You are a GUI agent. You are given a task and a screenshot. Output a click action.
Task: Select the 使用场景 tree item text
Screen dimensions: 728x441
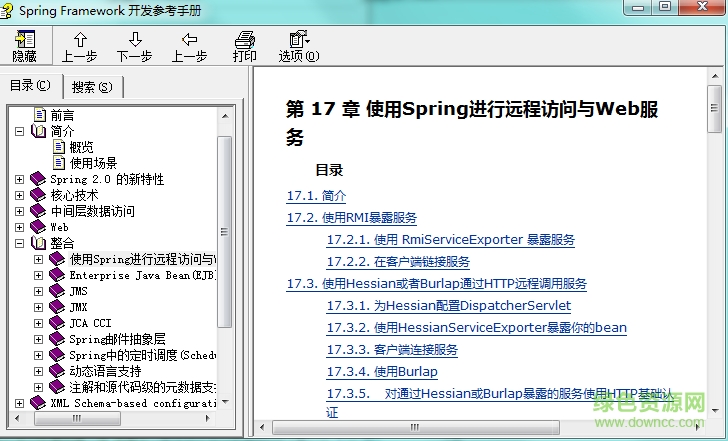coord(93,163)
